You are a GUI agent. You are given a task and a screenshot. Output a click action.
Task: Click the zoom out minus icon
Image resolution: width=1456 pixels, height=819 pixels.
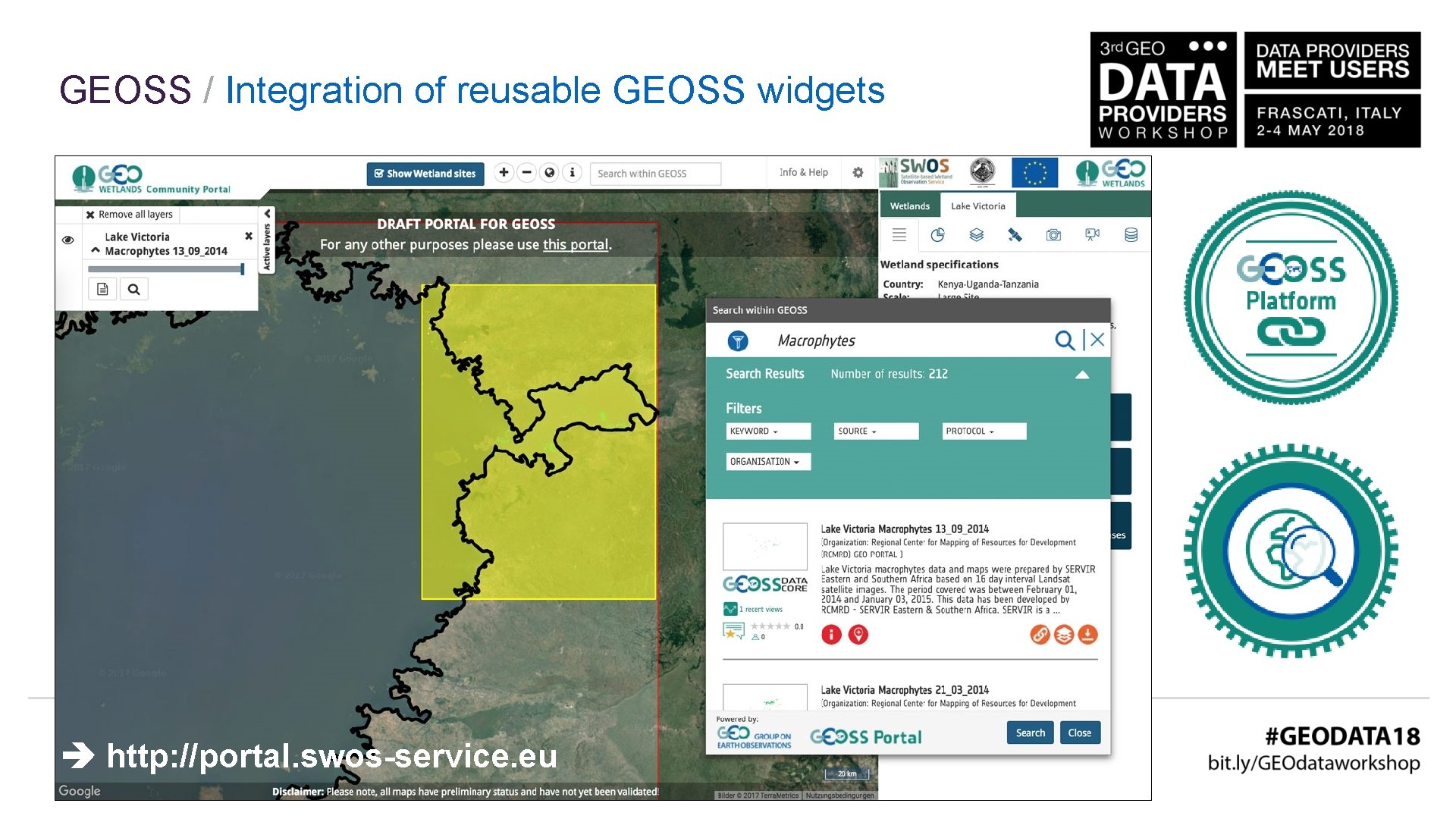click(x=527, y=173)
